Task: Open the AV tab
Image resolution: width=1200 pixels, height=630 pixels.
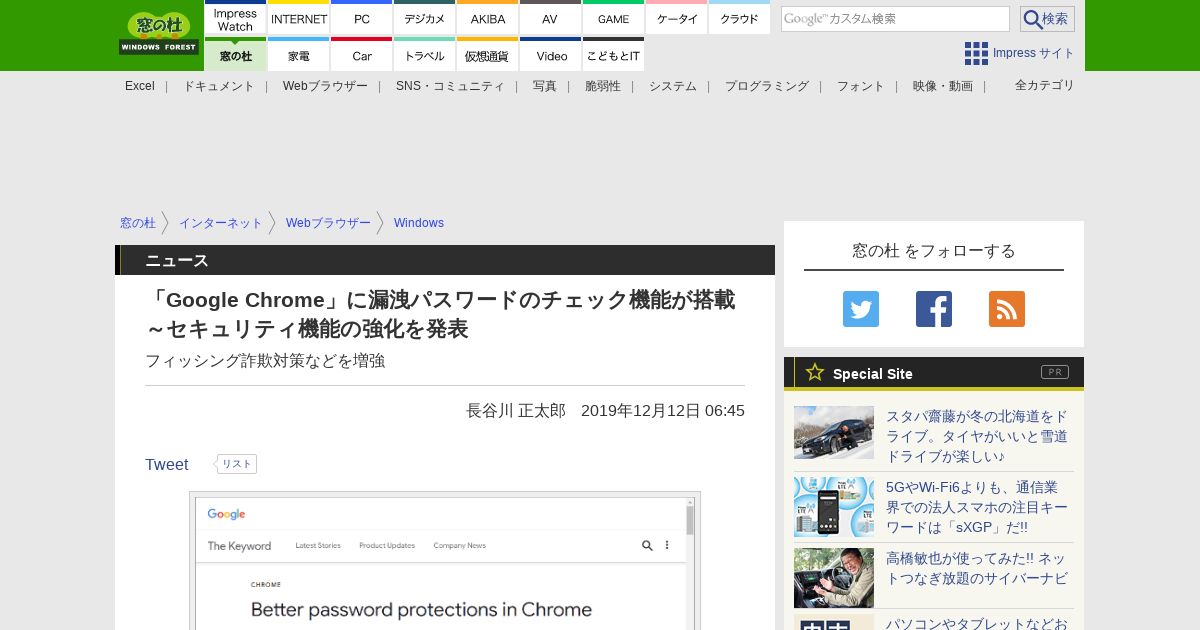Action: click(550, 19)
